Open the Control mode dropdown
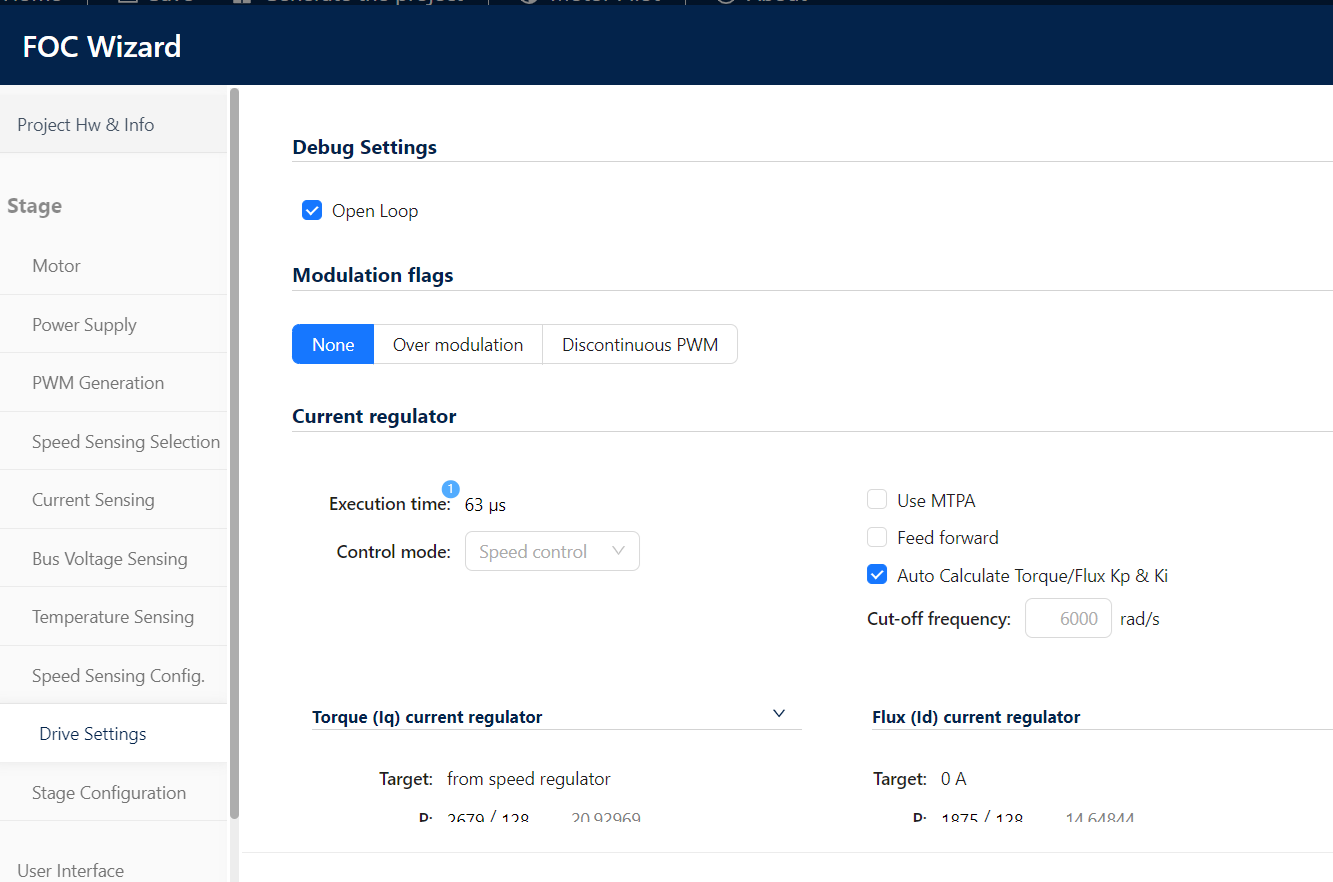 pos(552,552)
